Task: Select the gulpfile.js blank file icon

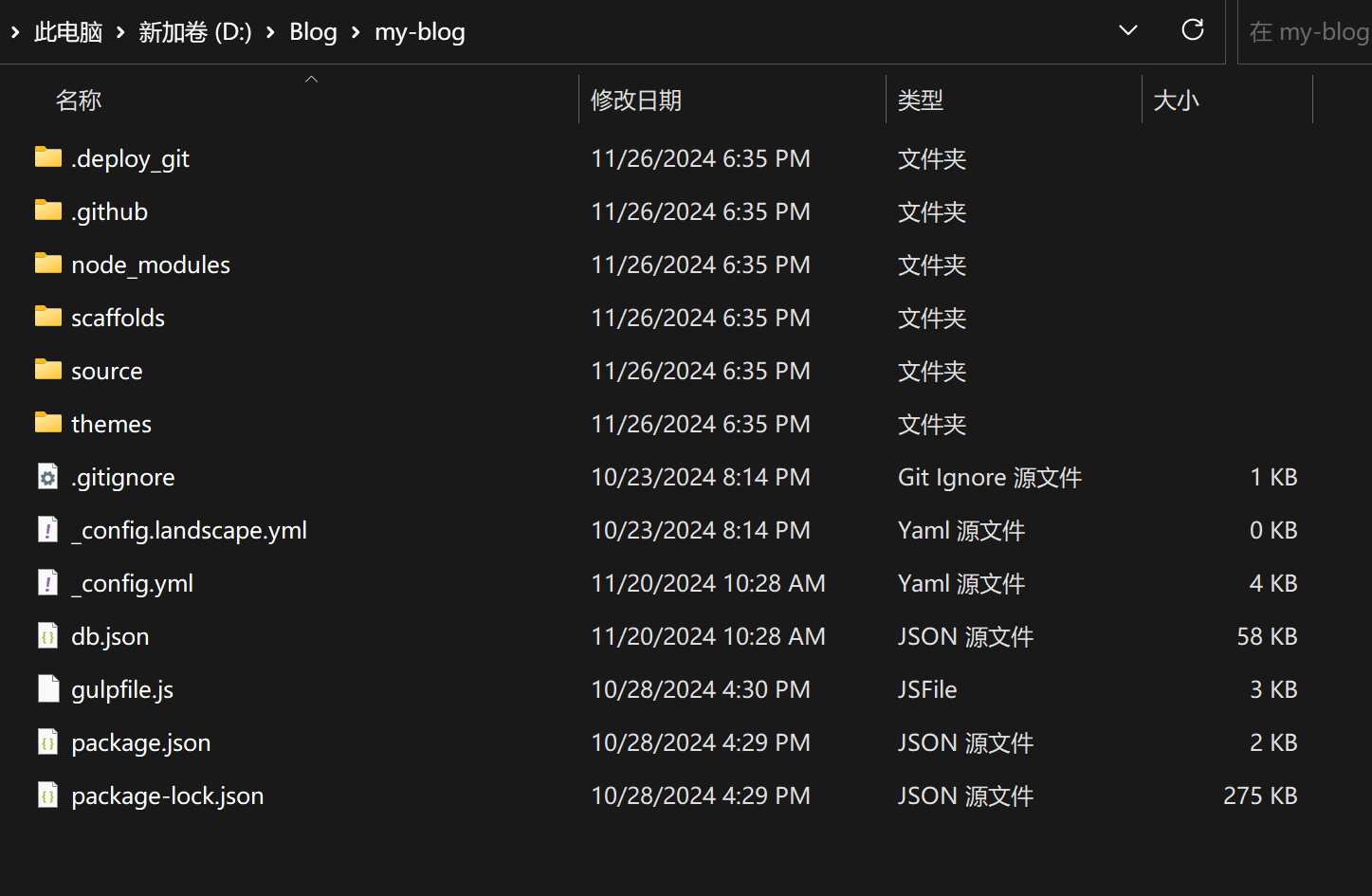Action: coord(47,689)
